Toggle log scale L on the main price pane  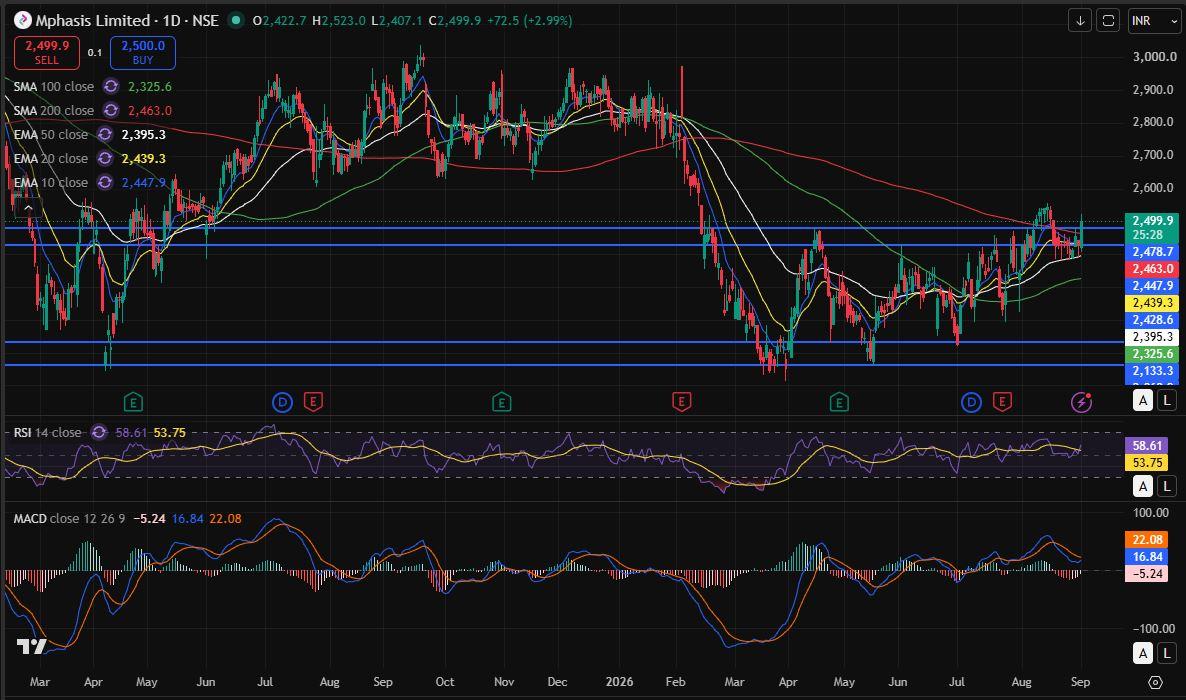[1167, 400]
